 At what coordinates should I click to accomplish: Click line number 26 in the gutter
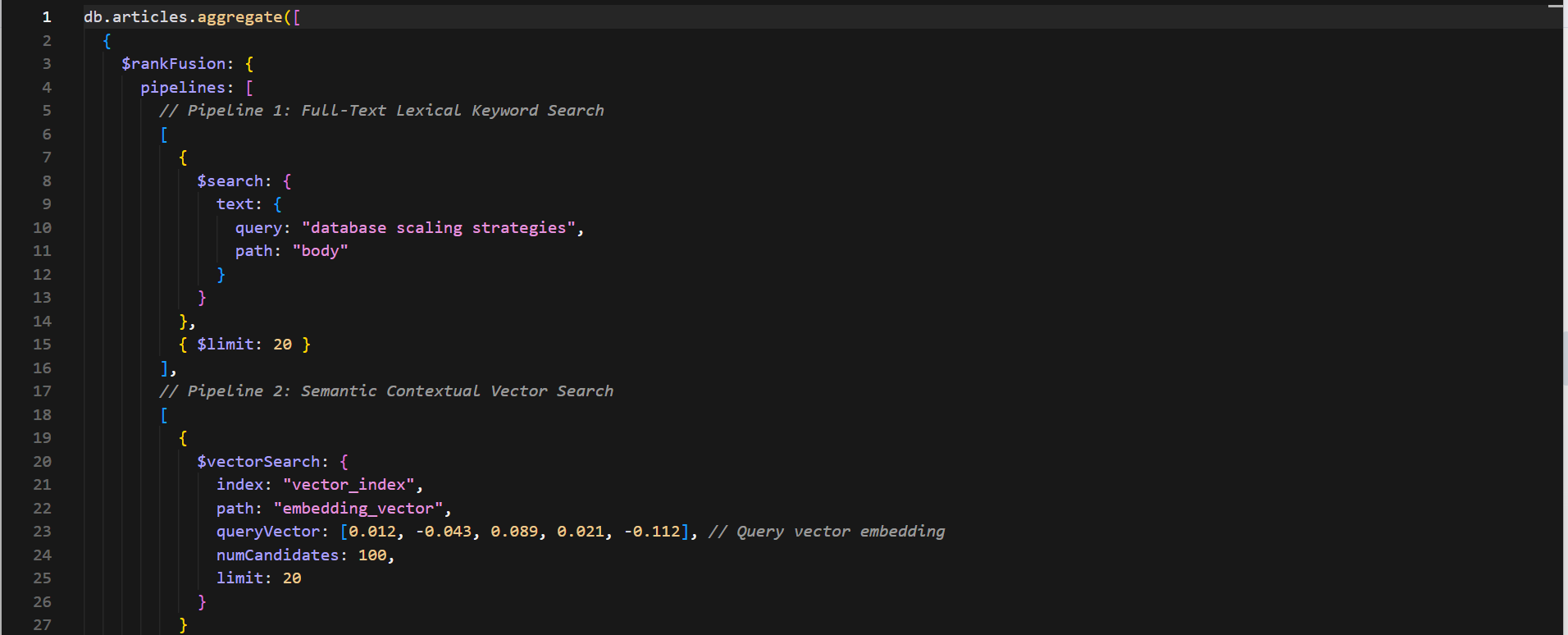point(42,602)
